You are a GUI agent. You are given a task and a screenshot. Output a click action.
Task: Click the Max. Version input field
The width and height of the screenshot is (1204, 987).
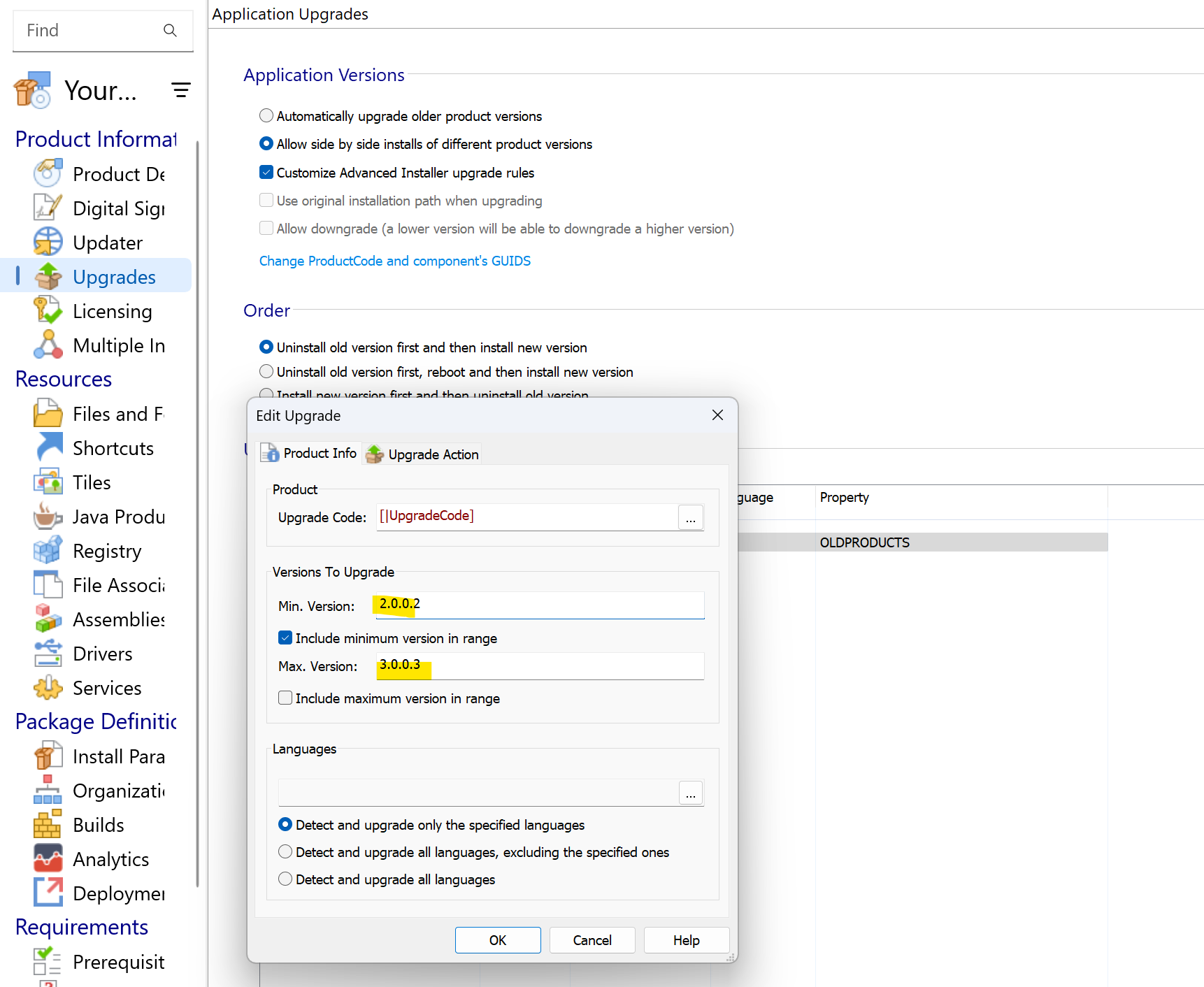(538, 665)
